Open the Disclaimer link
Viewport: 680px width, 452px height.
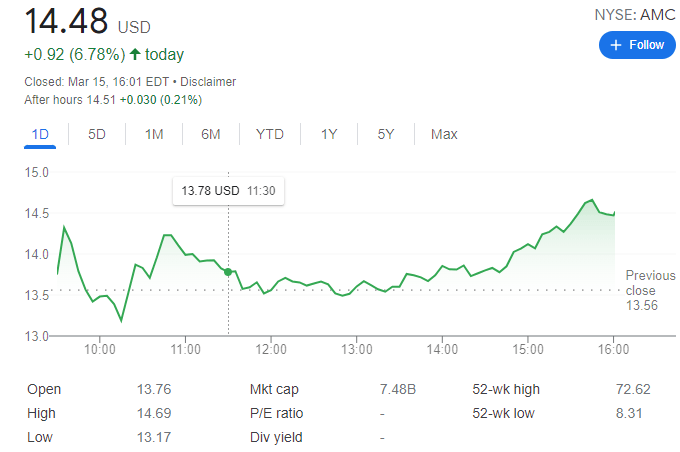tap(209, 82)
